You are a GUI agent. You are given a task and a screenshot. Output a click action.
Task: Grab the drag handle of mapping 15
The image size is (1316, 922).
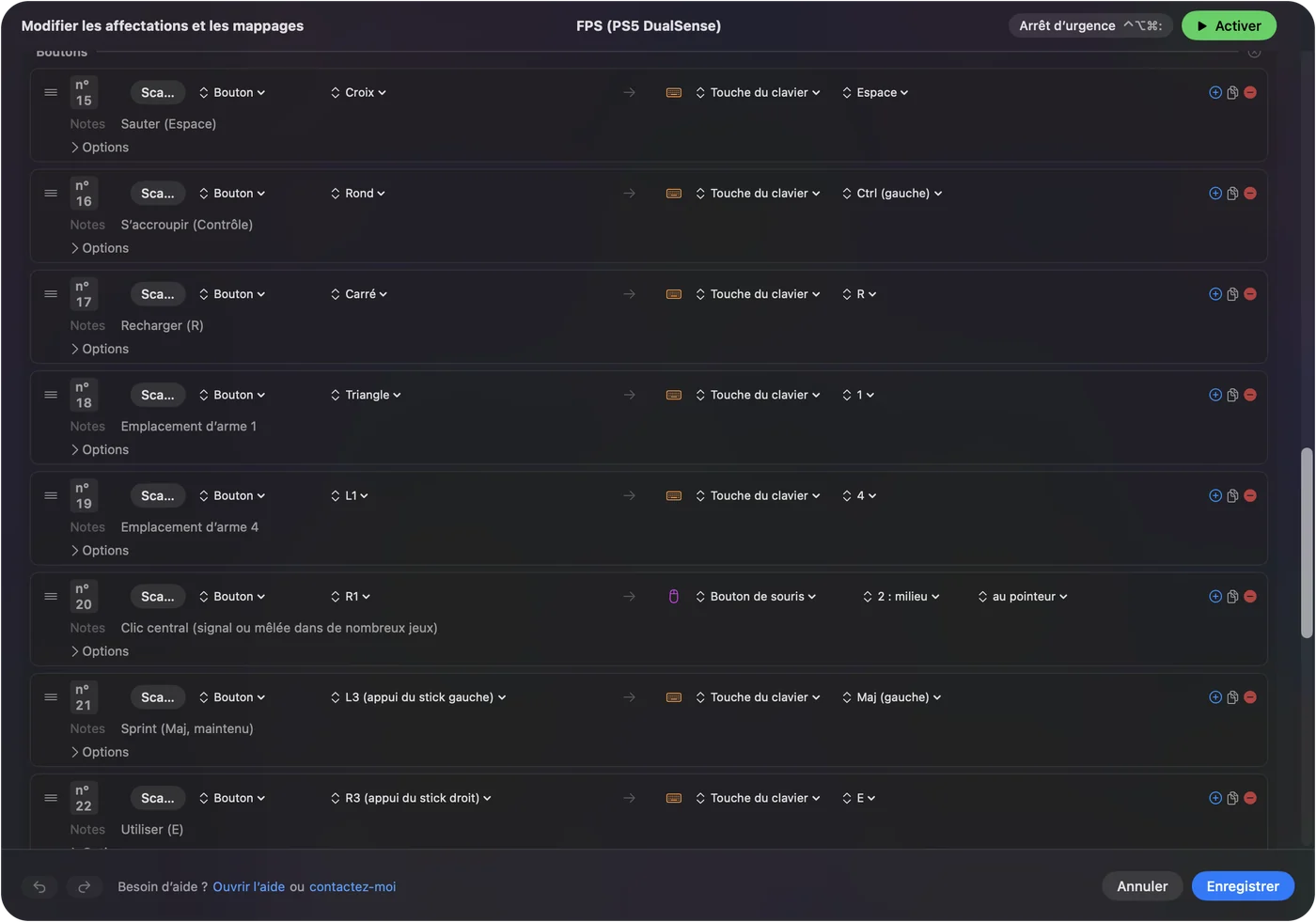click(51, 92)
